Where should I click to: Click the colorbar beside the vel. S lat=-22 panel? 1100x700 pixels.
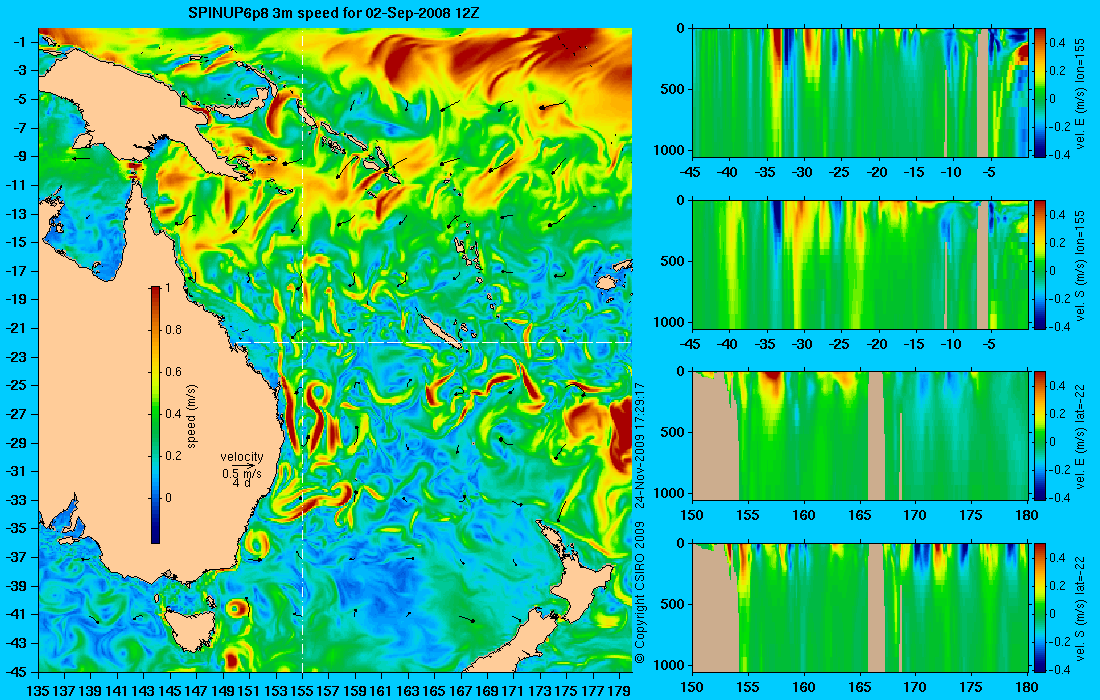pos(1040,607)
